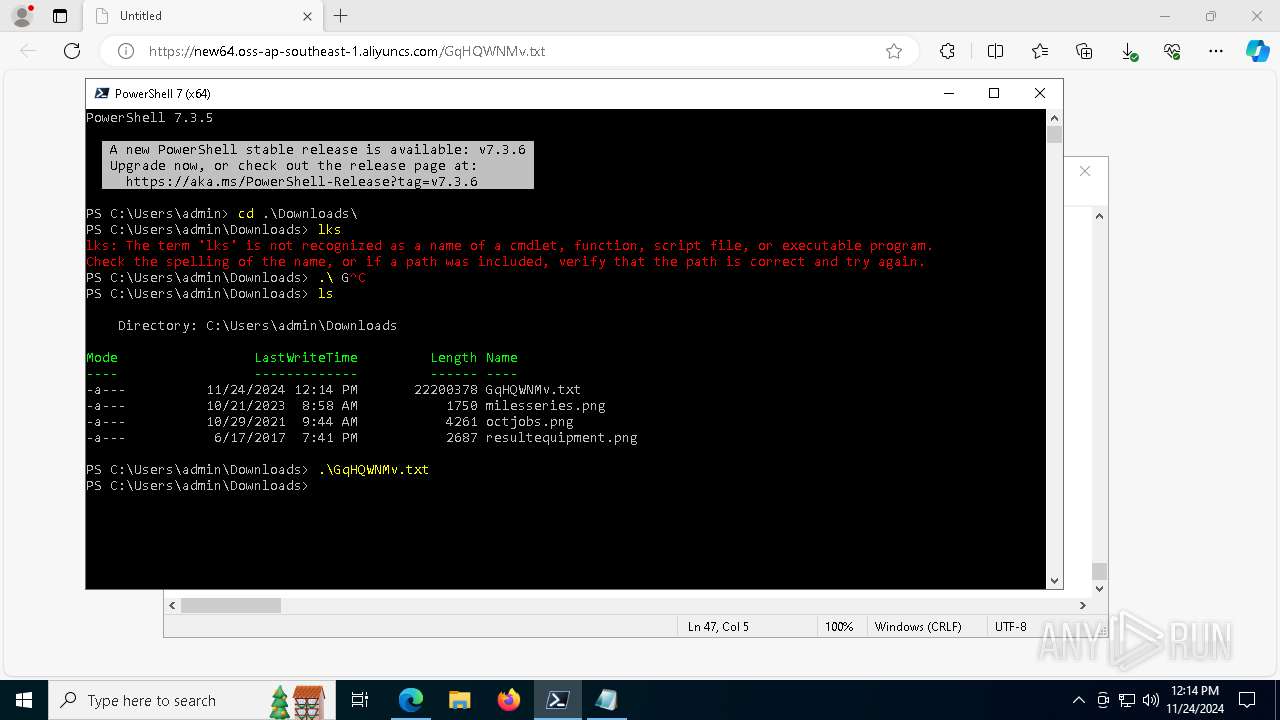Click the holiday search highlight icon
This screenshot has height=720, width=1280.
tap(298, 701)
